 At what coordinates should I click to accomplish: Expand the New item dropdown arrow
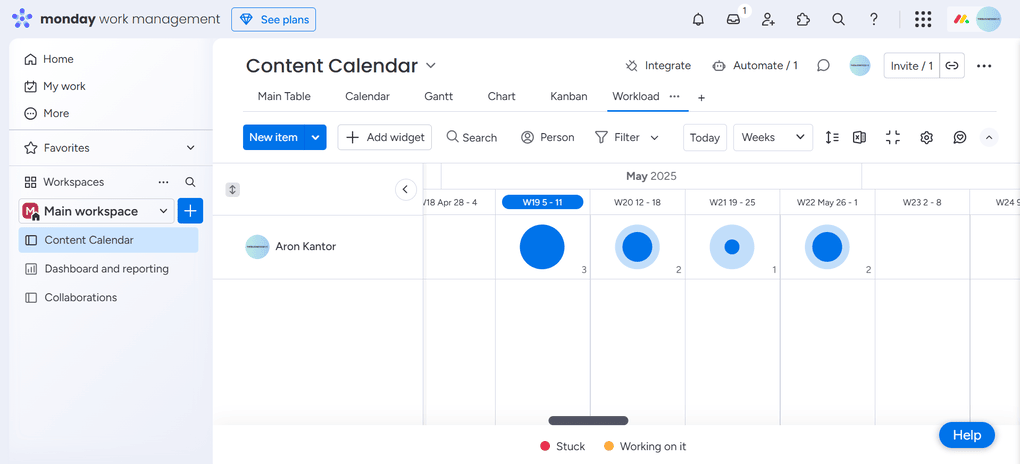pyautogui.click(x=316, y=137)
